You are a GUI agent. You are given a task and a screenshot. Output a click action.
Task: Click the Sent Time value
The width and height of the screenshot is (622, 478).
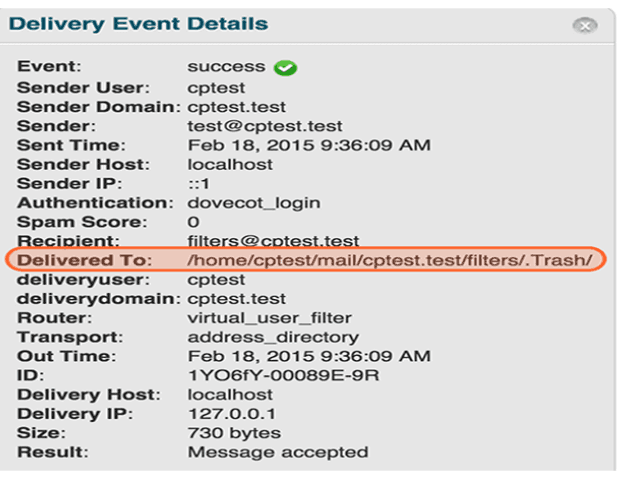tap(309, 145)
